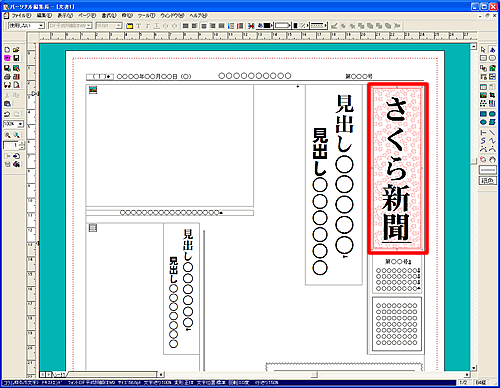Select the table frame tool in right toolbox
The height and width of the screenshot is (388, 500).
tap(483, 87)
